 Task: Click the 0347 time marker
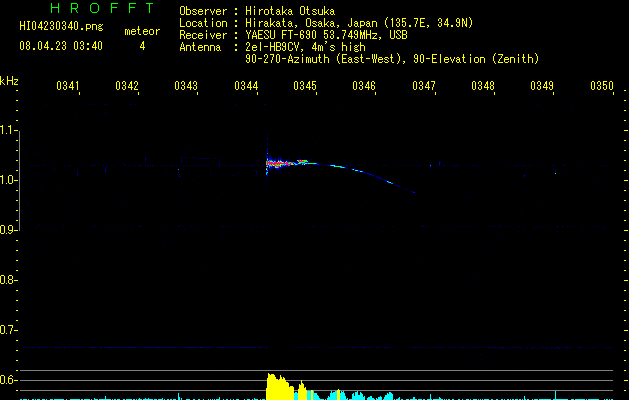click(x=424, y=86)
